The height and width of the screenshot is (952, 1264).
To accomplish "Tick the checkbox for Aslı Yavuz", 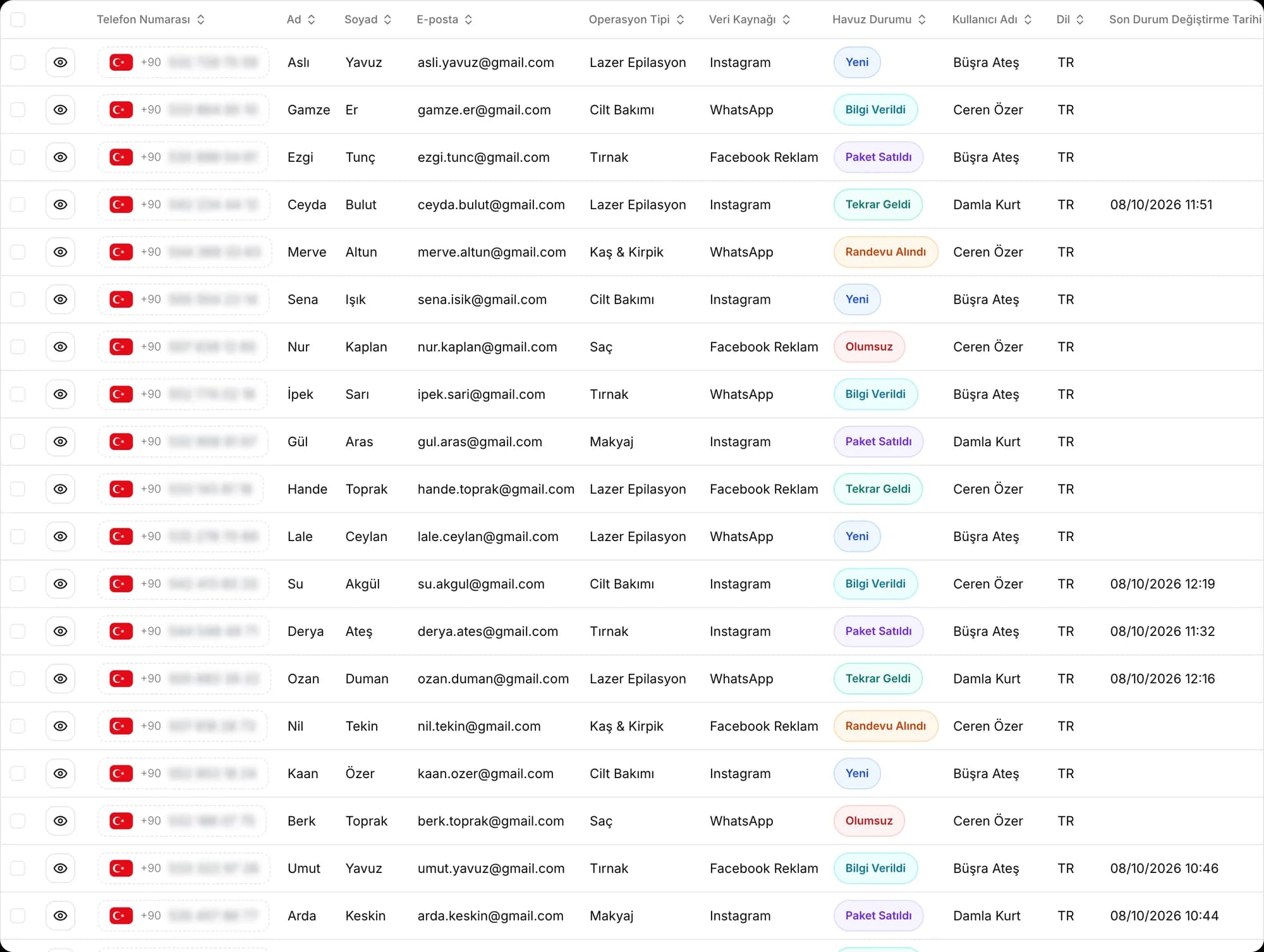I will (18, 63).
